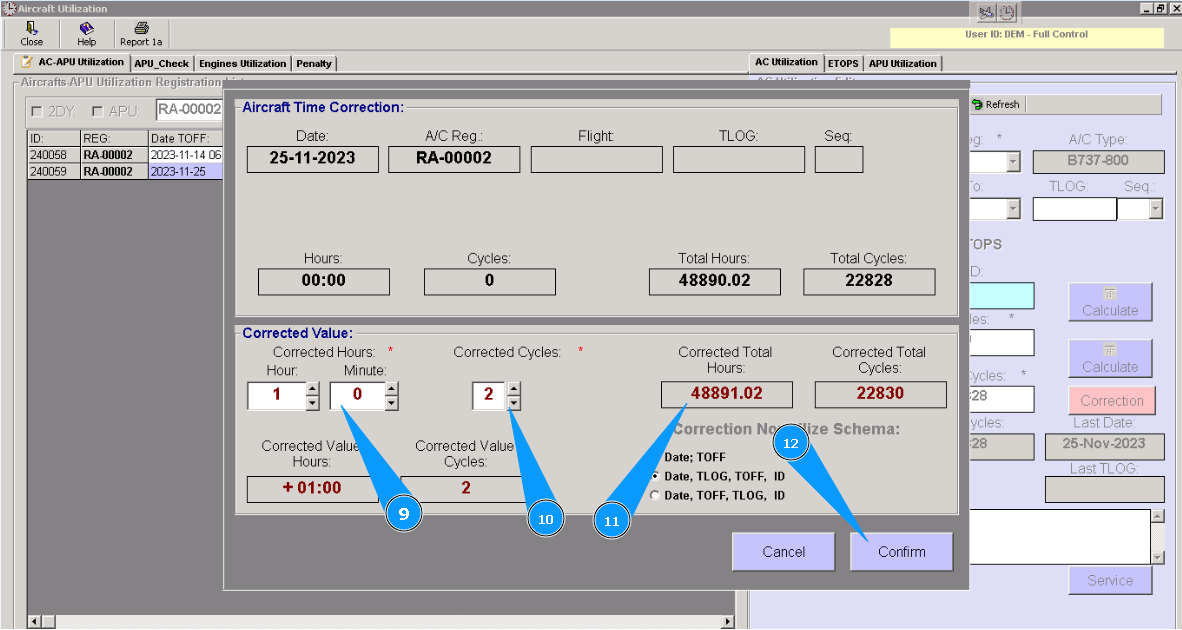The width and height of the screenshot is (1182, 630).
Task: Decrease Corrected Hours hour value
Action: click(313, 403)
